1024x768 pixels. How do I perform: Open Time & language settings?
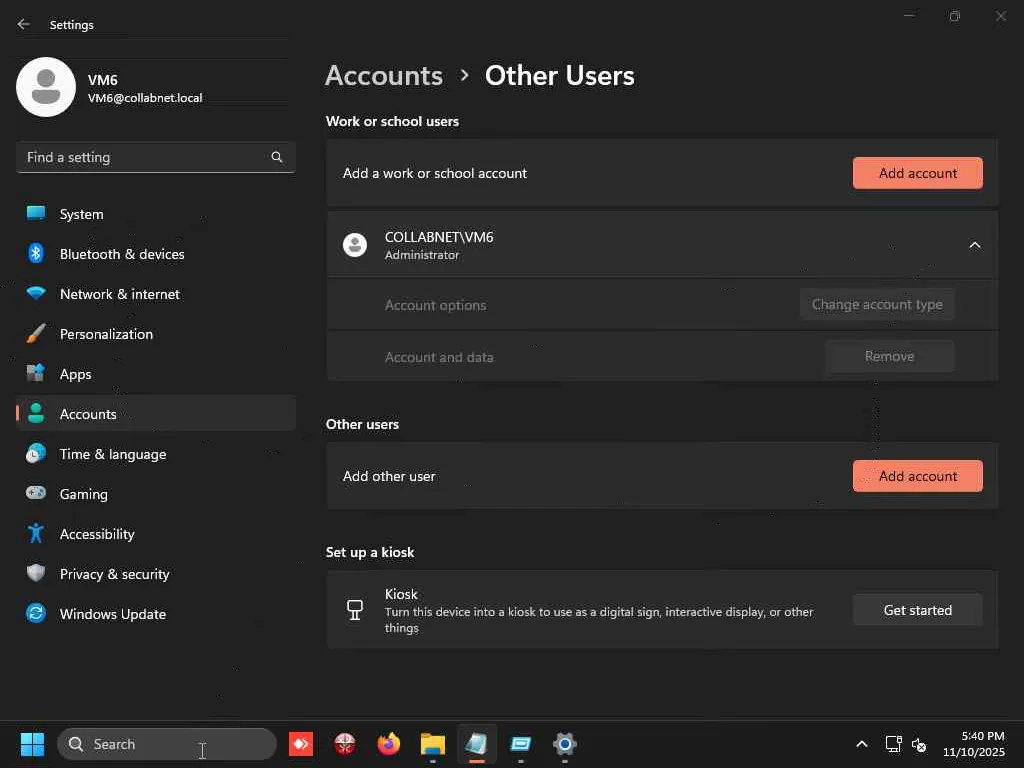(x=112, y=454)
